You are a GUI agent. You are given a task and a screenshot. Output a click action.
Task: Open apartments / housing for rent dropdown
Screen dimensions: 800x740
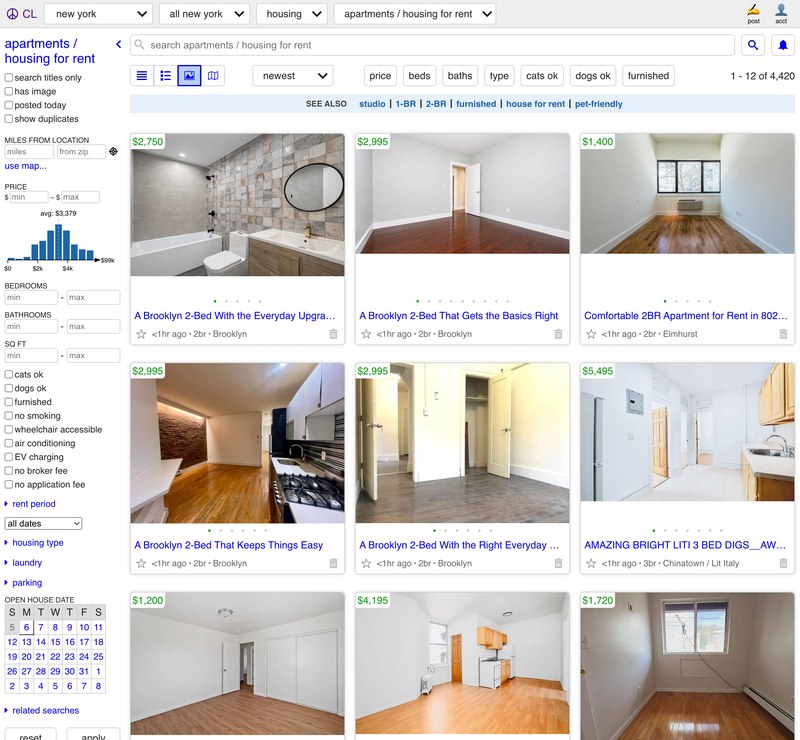click(415, 14)
